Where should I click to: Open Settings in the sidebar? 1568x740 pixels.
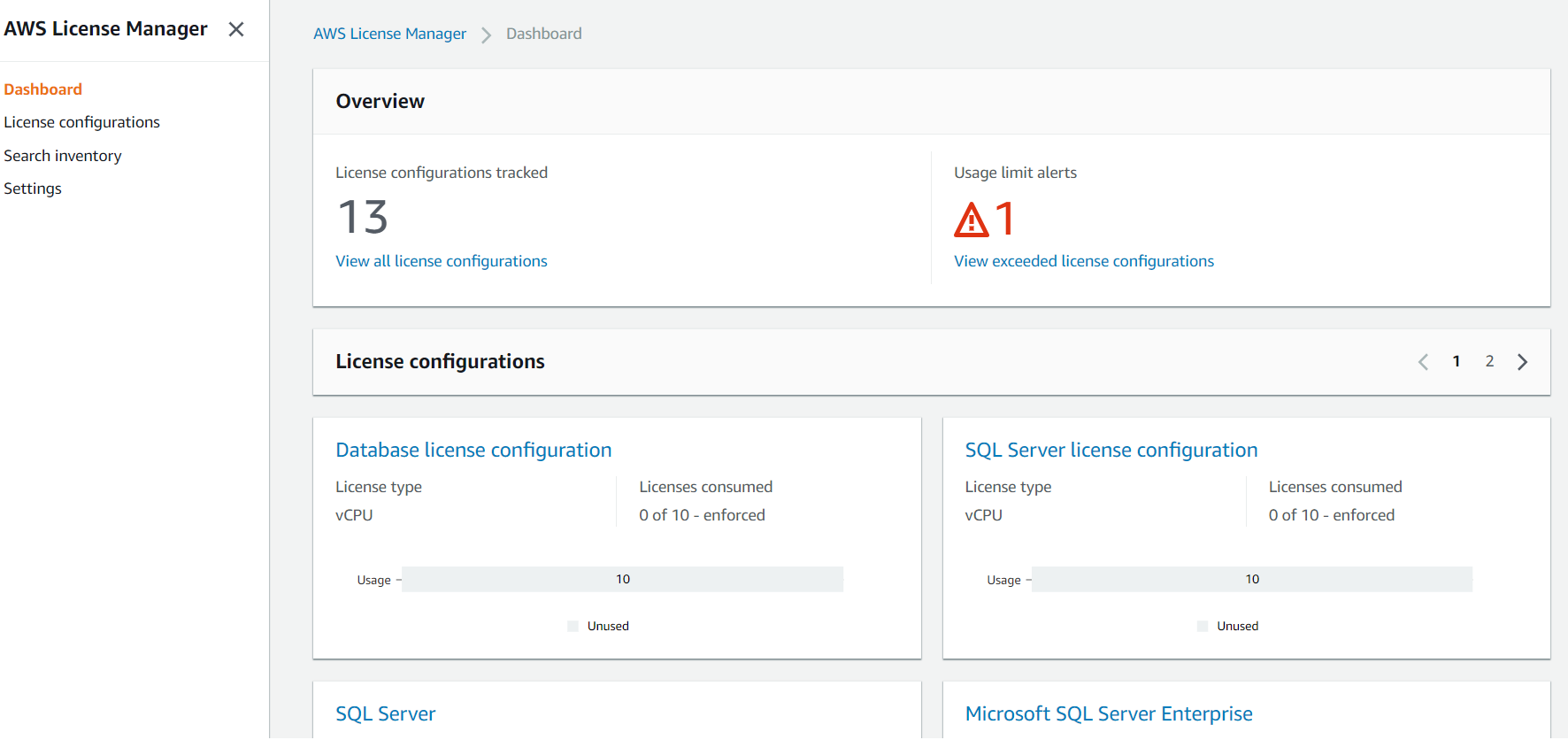point(33,189)
